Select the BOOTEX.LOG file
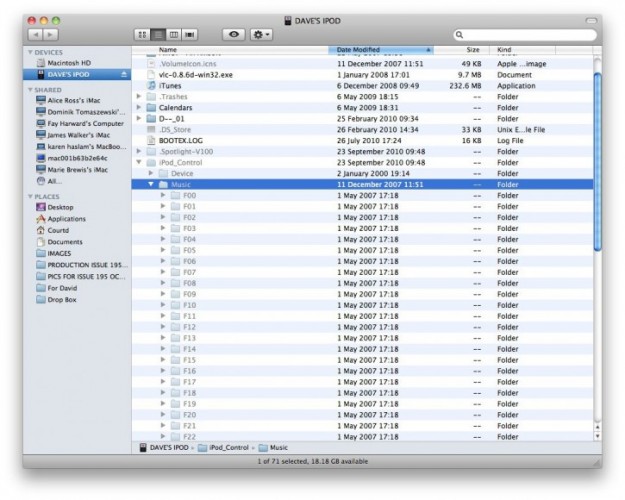 click(x=362, y=141)
